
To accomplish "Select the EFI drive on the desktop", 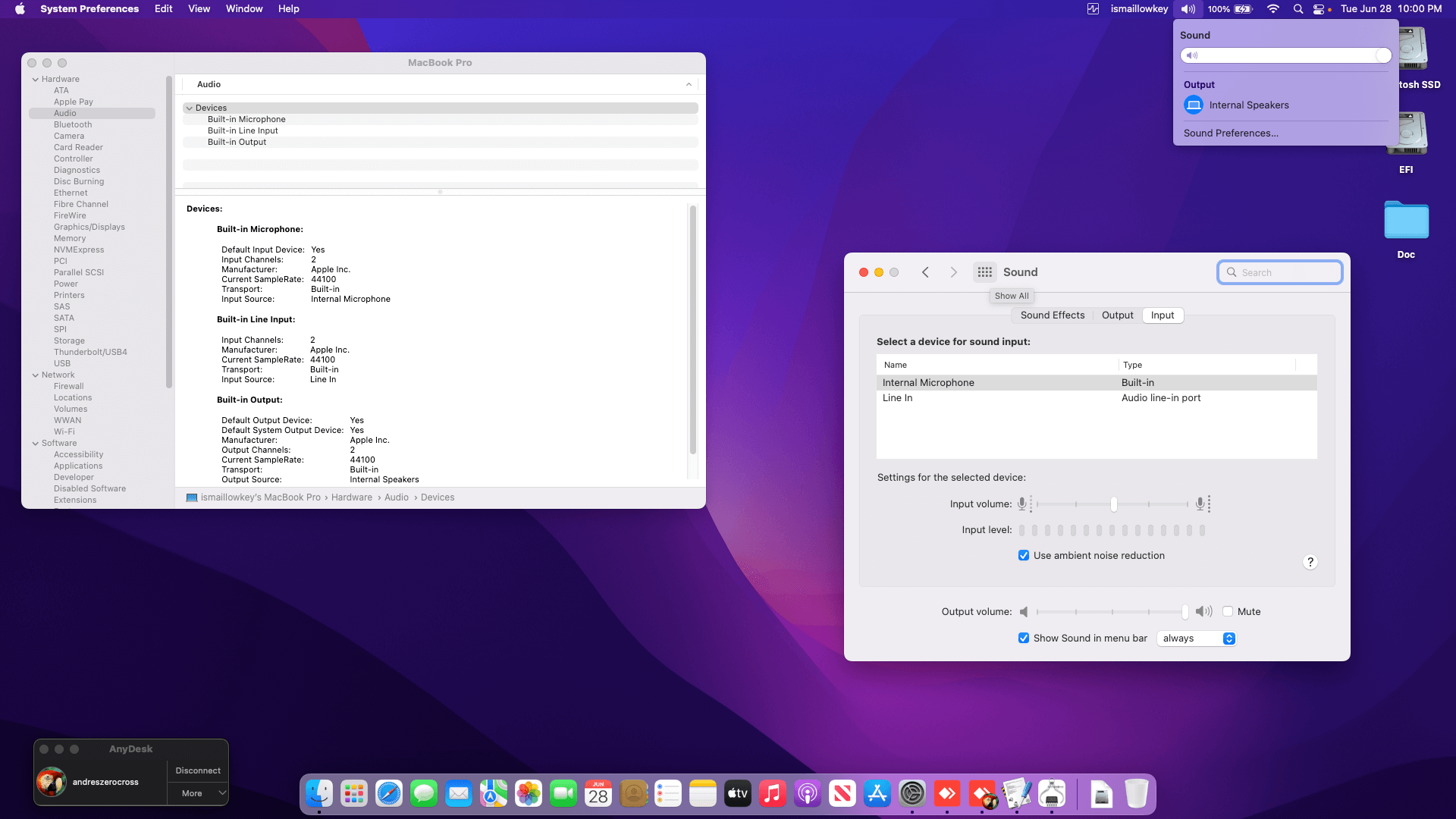I will (1406, 143).
